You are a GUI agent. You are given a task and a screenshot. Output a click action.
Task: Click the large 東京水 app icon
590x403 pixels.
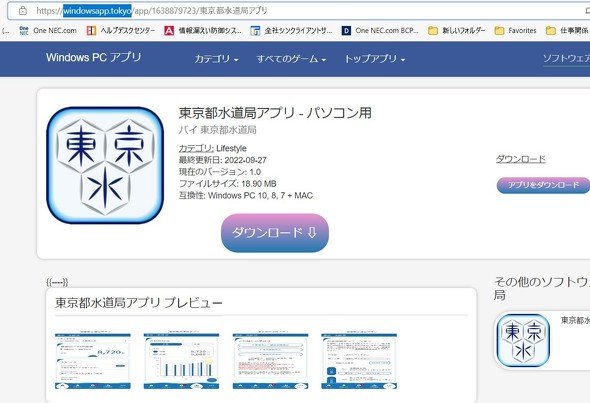point(105,165)
